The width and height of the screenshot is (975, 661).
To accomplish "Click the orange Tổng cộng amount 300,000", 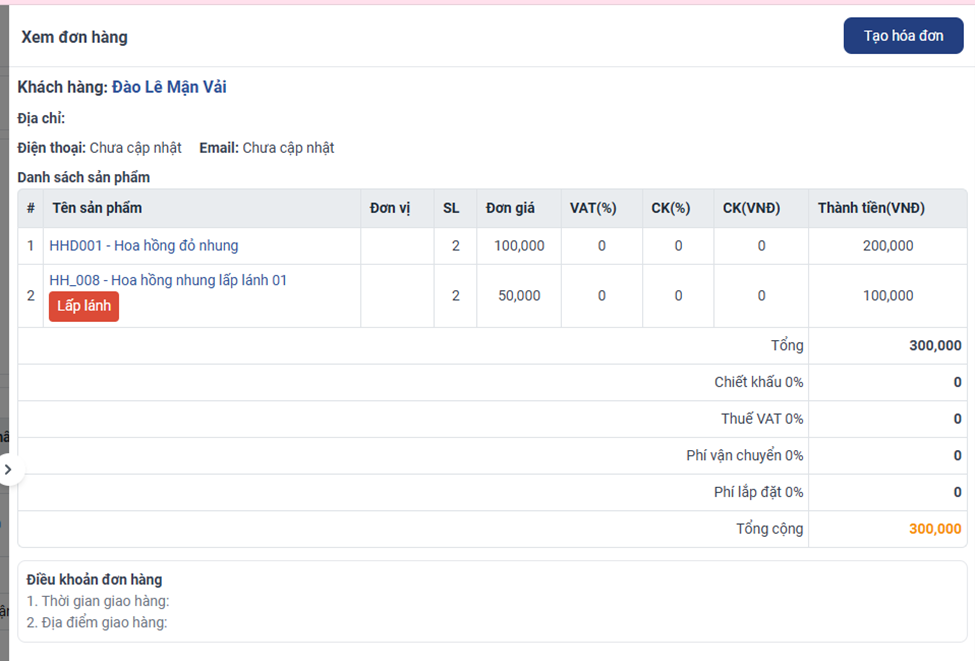I will tap(935, 529).
